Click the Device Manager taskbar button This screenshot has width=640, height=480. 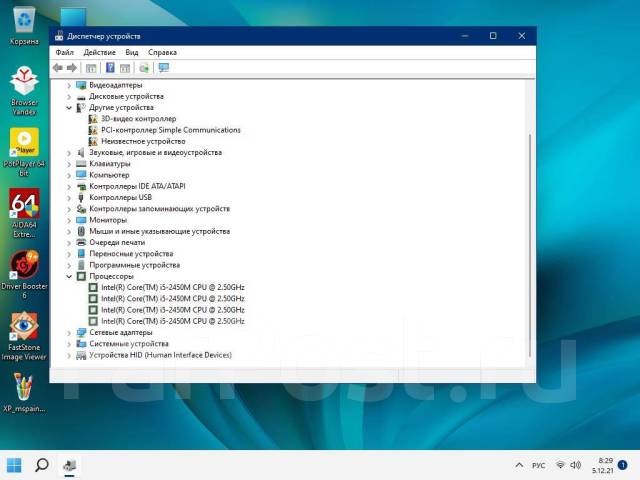pos(69,465)
